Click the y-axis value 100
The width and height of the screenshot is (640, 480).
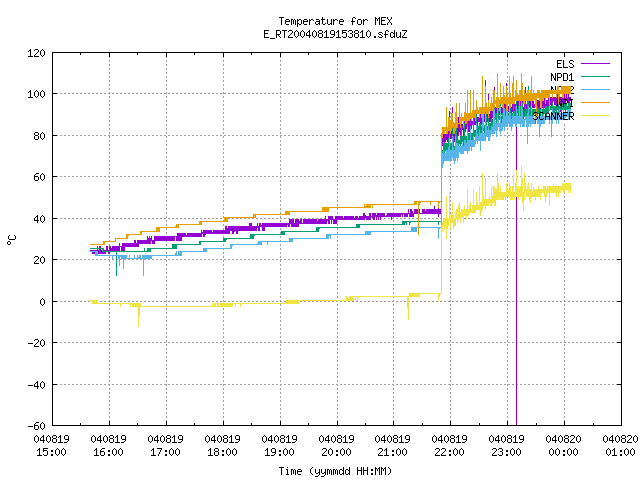coord(36,94)
